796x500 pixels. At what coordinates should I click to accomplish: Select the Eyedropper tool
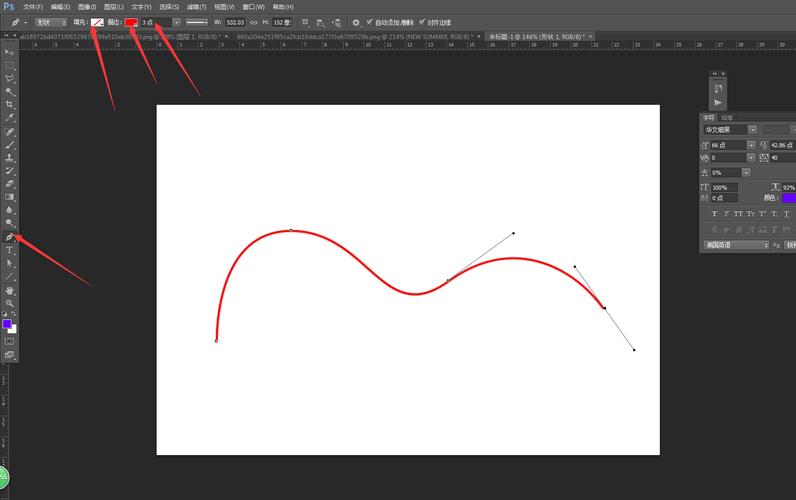coord(9,118)
